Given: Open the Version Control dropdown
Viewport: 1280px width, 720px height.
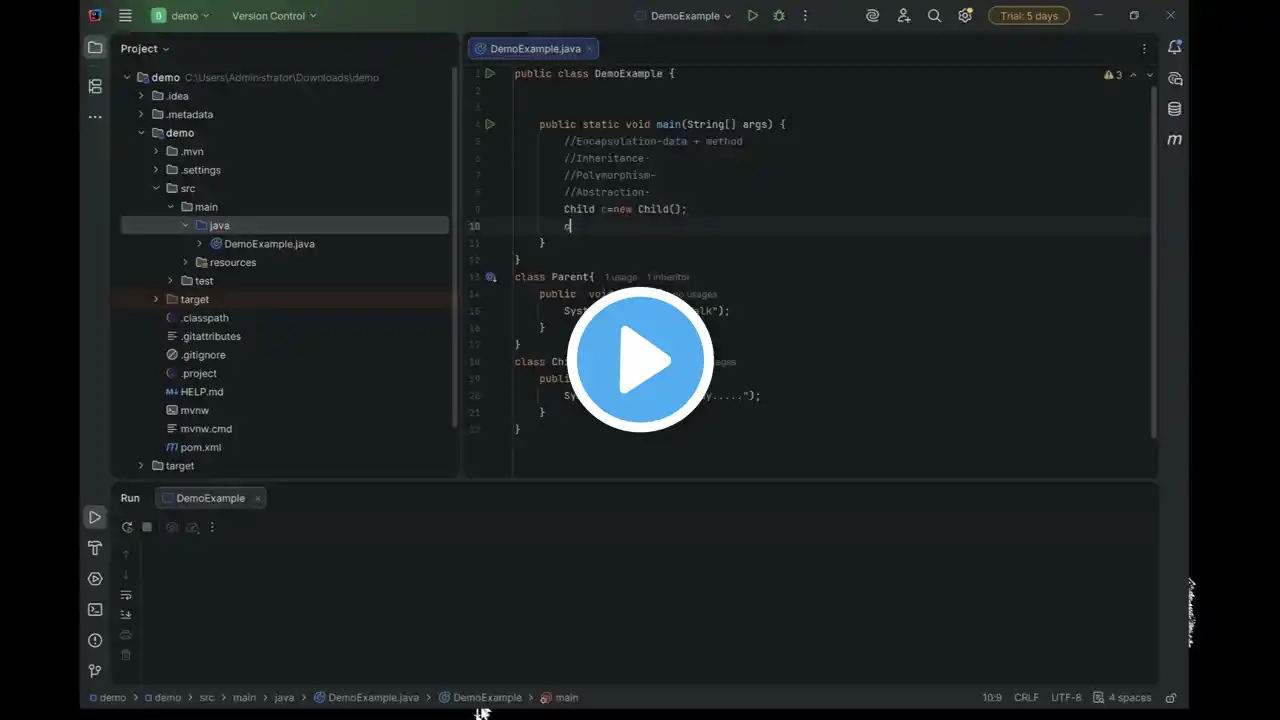Looking at the screenshot, I should click(274, 16).
